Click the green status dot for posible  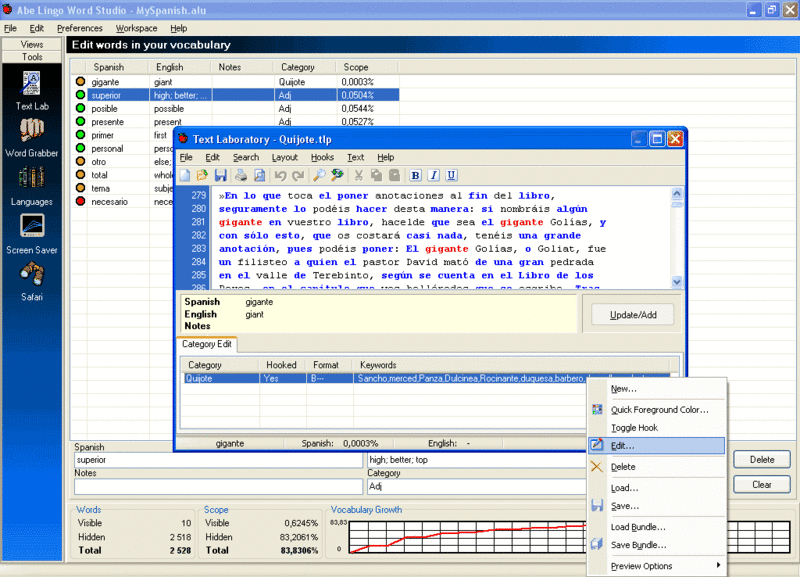pyautogui.click(x=80, y=108)
